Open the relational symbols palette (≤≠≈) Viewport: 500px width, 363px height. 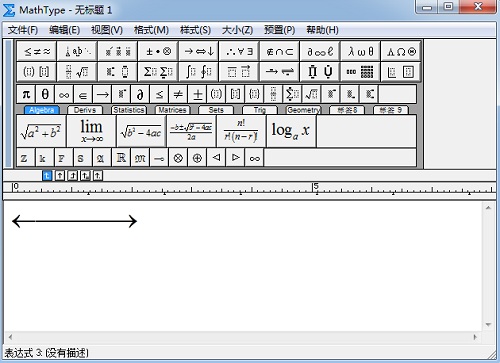(x=37, y=52)
